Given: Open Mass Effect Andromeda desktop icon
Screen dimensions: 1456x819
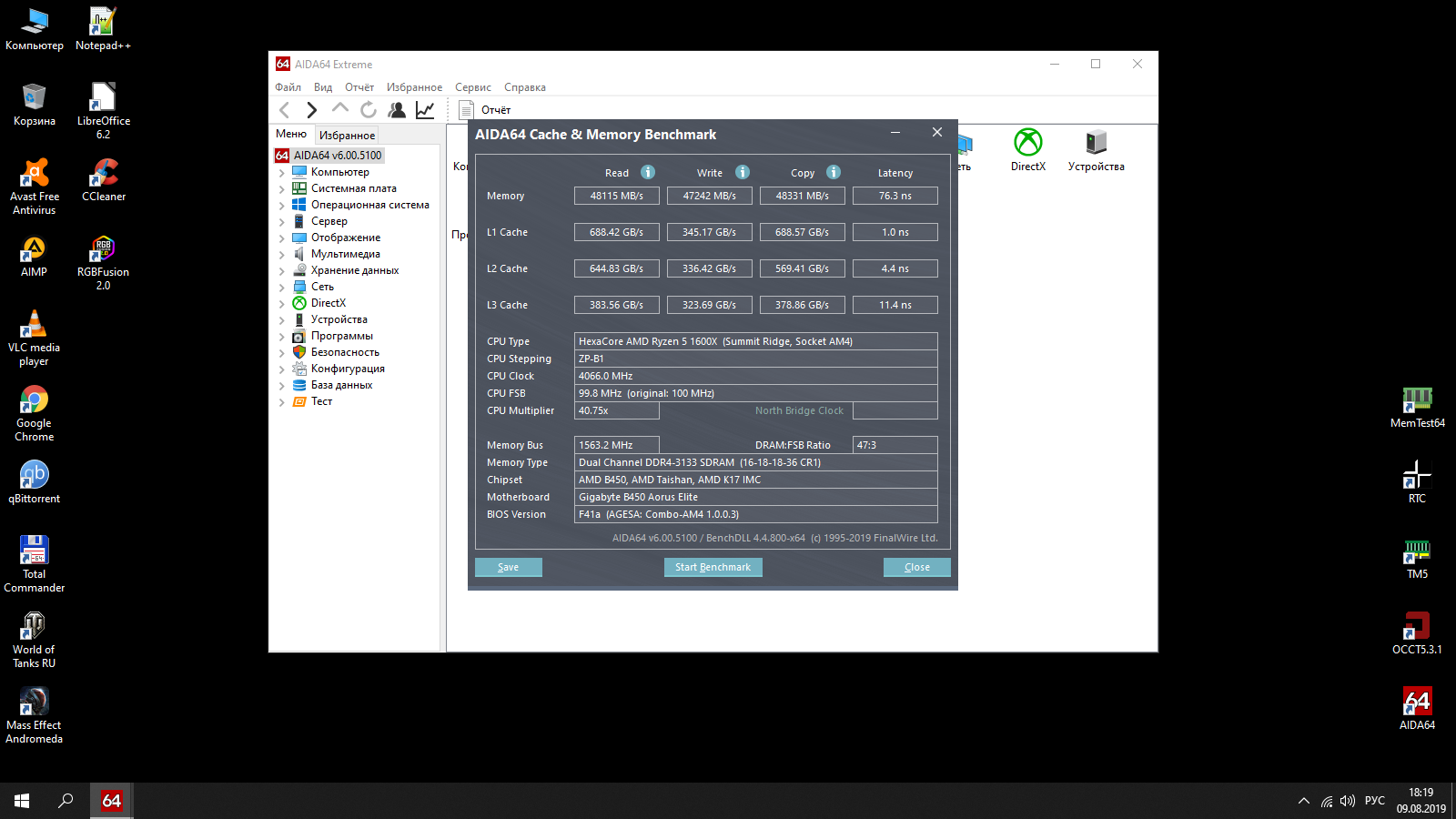Looking at the screenshot, I should (35, 714).
